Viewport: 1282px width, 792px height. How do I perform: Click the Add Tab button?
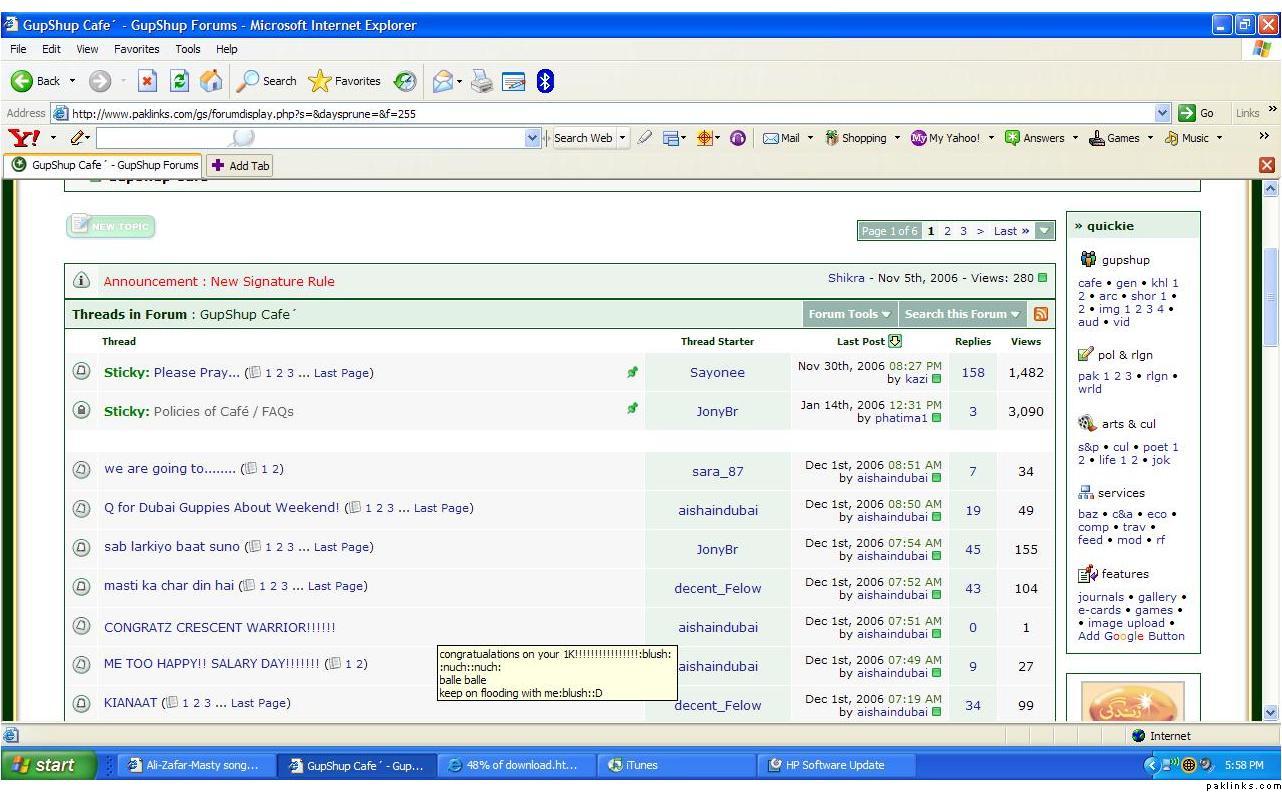(x=240, y=165)
